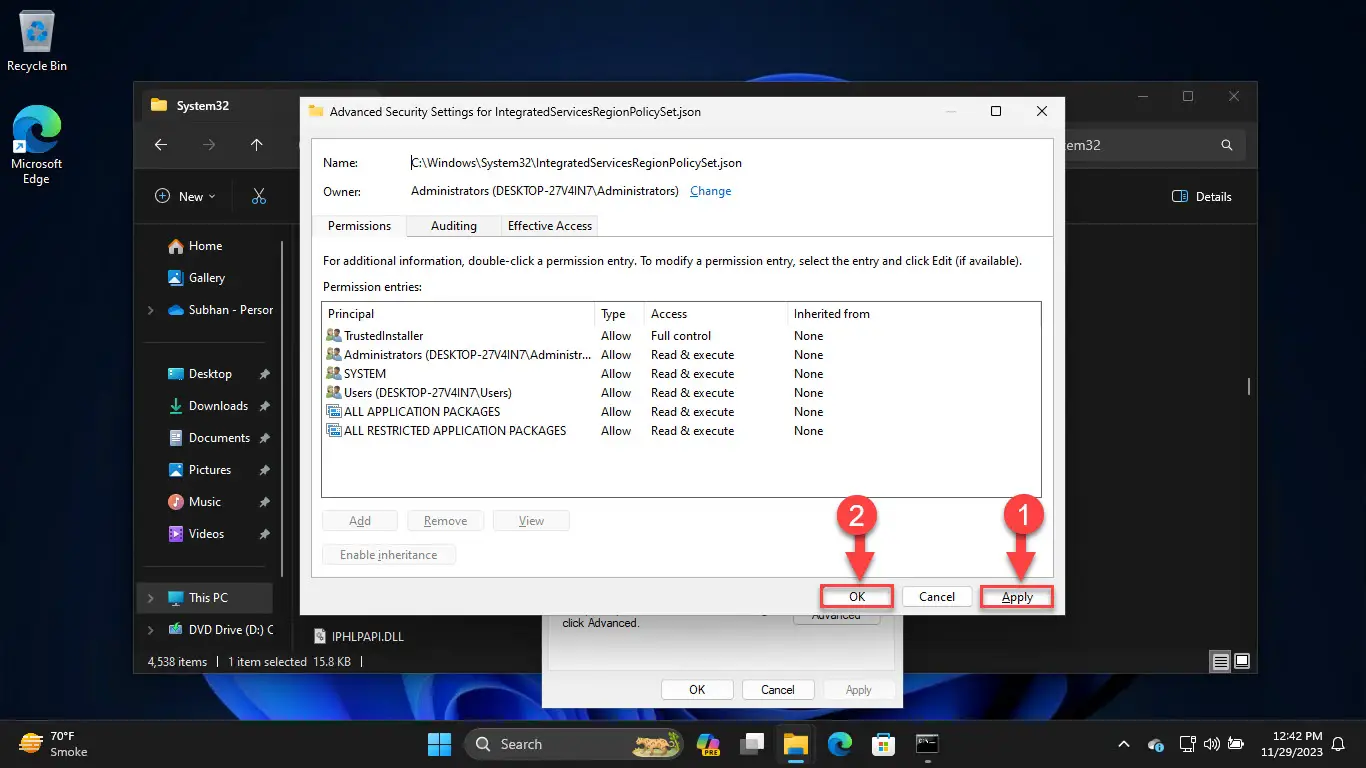Go up one folder in File Explorer
The height and width of the screenshot is (768, 1366).
(x=257, y=145)
